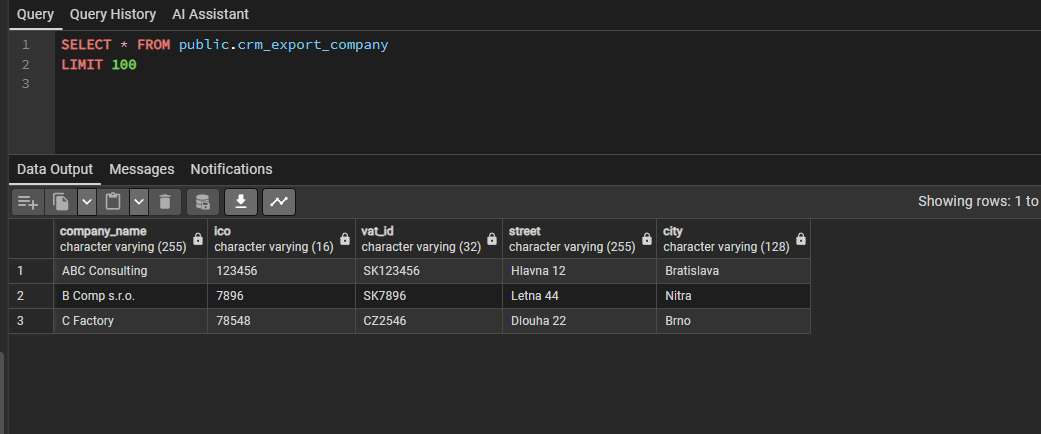Image resolution: width=1041 pixels, height=434 pixels.
Task: Click the lock icon in street column
Action: [647, 239]
